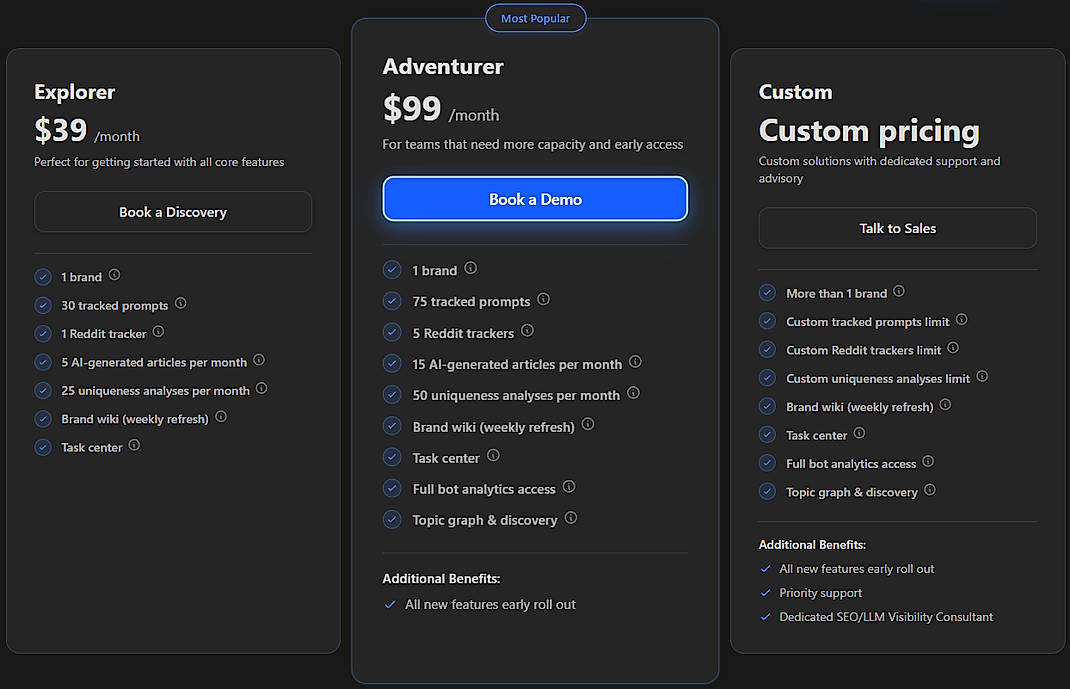Viewport: 1070px width, 689px height.
Task: Click the Adventurer plan title
Action: pos(443,67)
